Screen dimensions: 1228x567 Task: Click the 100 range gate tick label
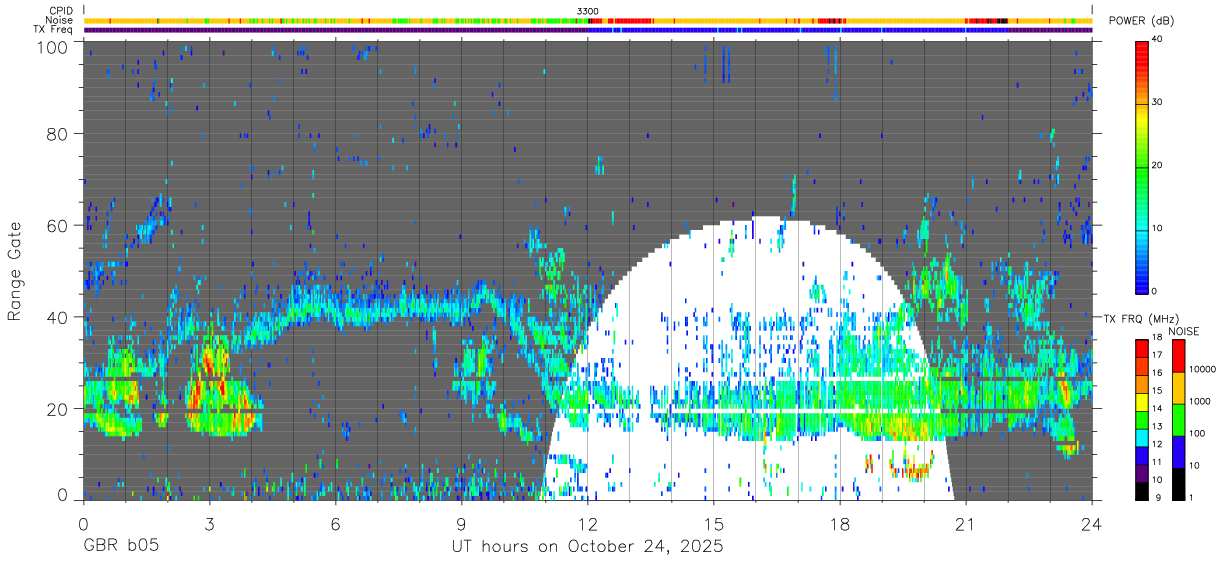pyautogui.click(x=54, y=47)
